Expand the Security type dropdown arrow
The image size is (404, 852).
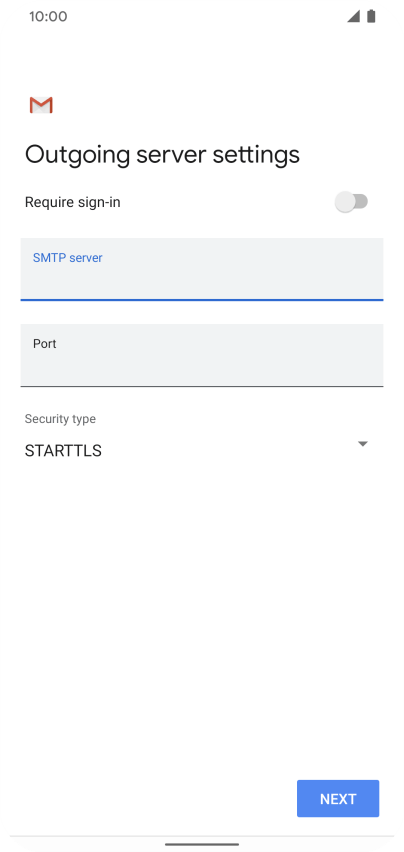[363, 444]
